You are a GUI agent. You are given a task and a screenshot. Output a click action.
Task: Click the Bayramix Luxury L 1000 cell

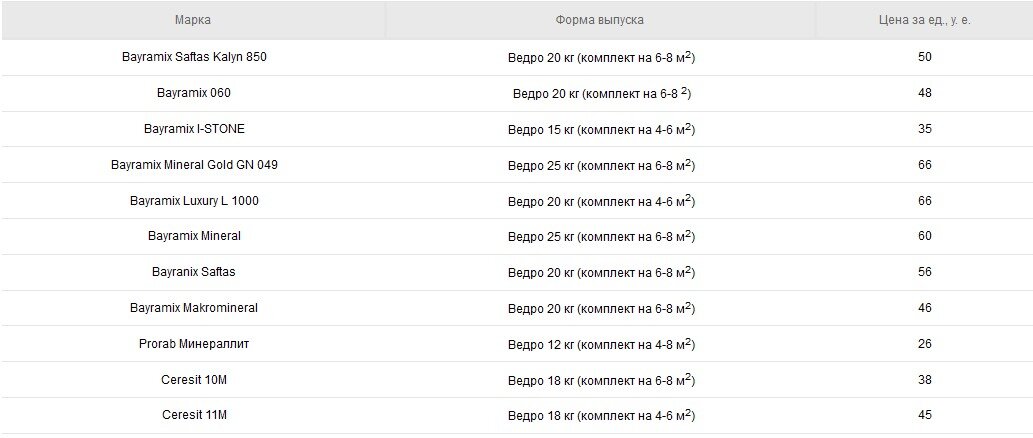pos(194,200)
